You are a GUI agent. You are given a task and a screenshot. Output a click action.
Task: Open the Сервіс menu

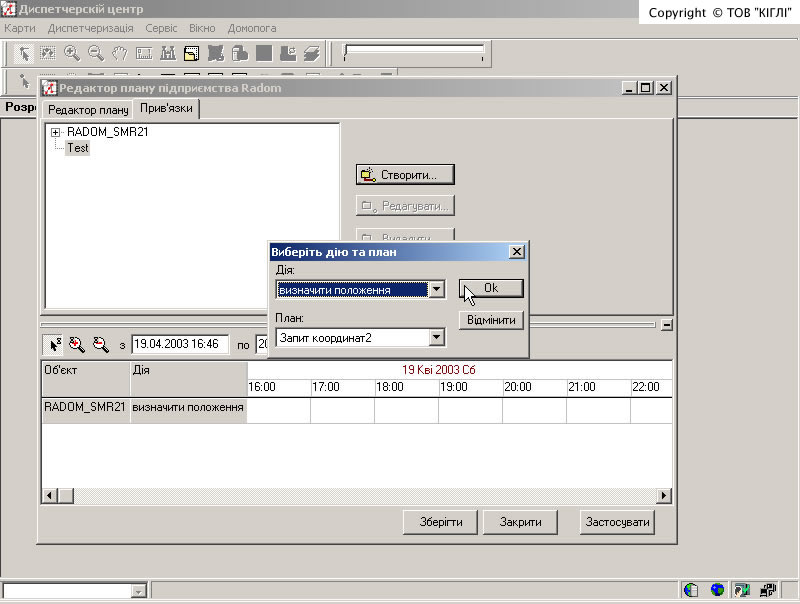(161, 28)
